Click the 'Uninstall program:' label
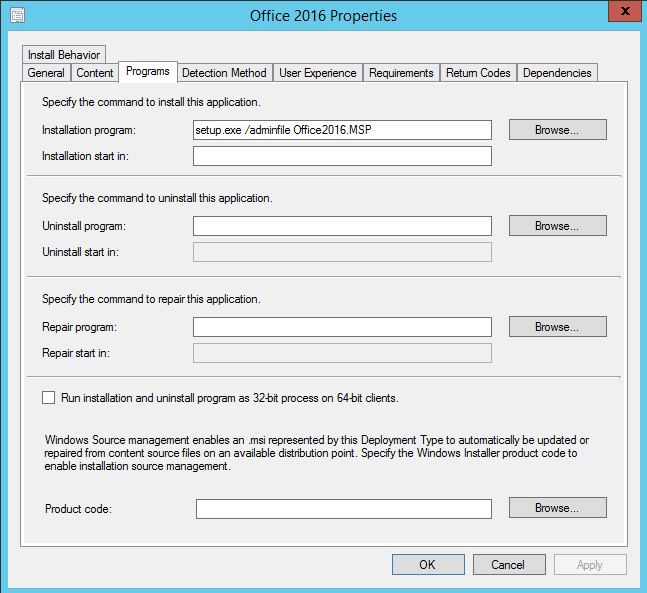 (84, 226)
